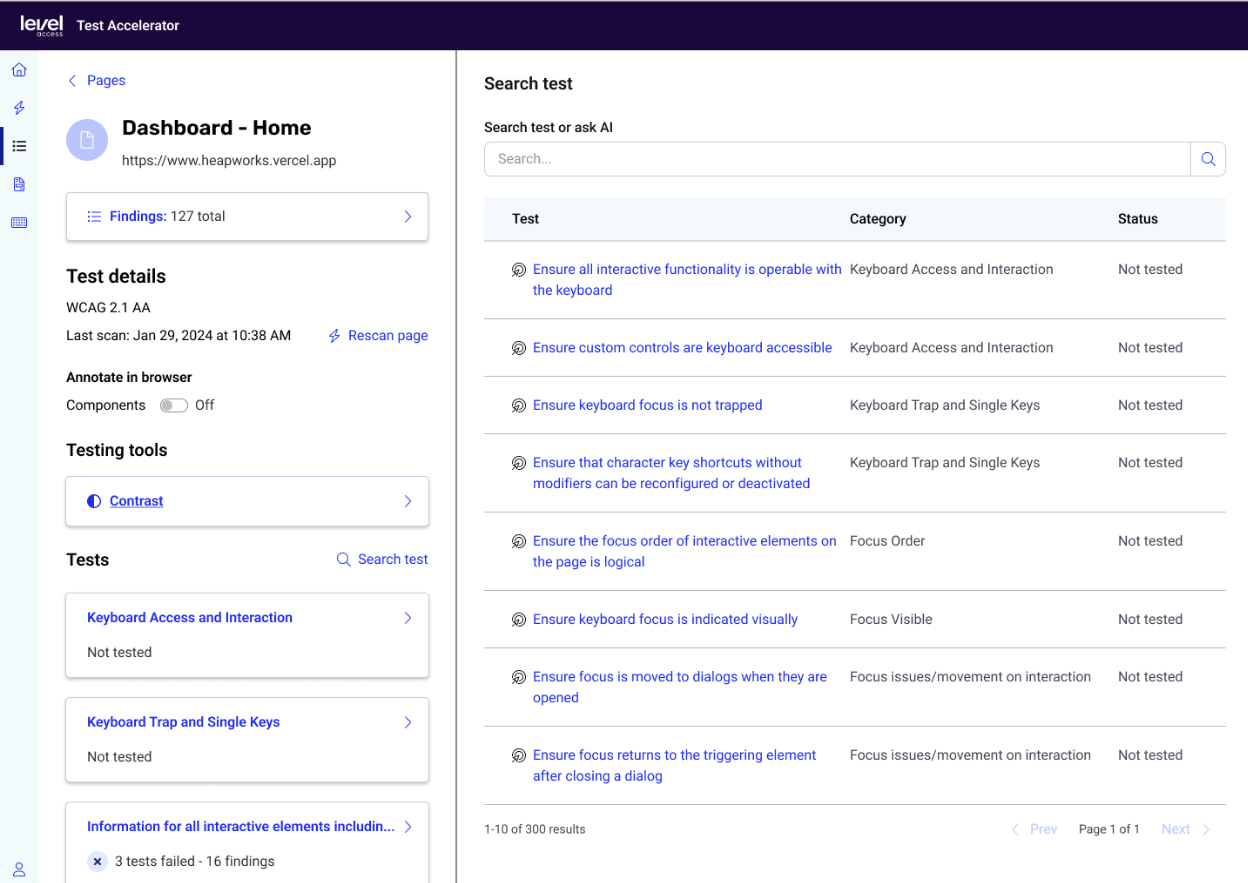Expand 'Information for all interactive elements' chevron

(408, 826)
